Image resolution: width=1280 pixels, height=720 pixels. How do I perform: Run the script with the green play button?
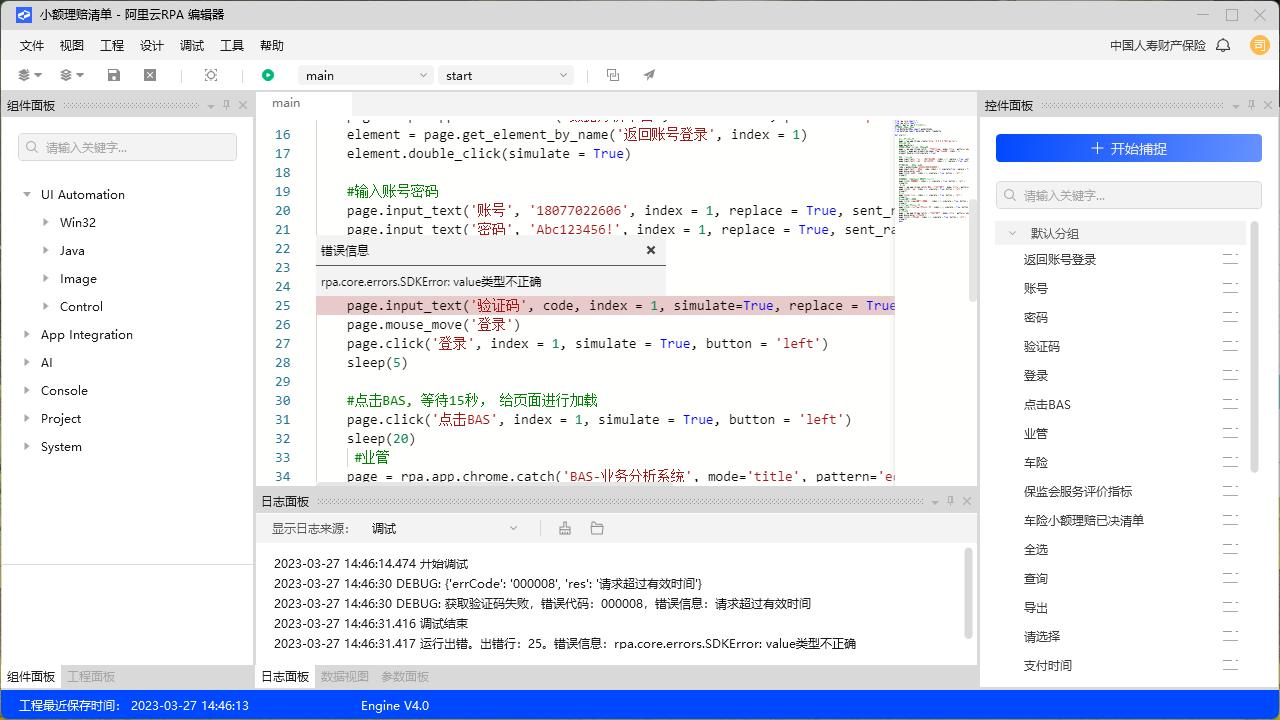(x=268, y=75)
